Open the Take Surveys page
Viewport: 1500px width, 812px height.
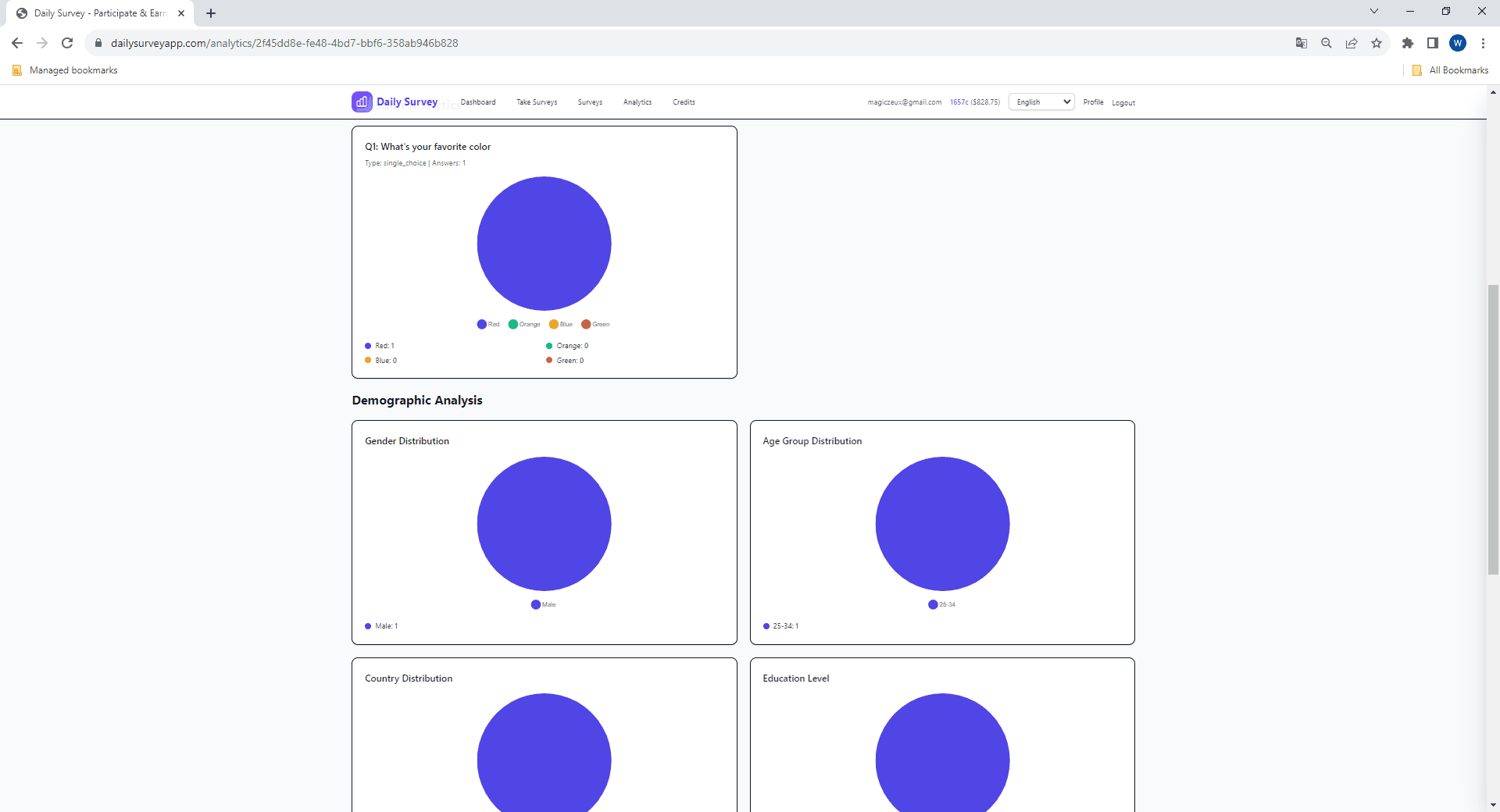tap(536, 101)
